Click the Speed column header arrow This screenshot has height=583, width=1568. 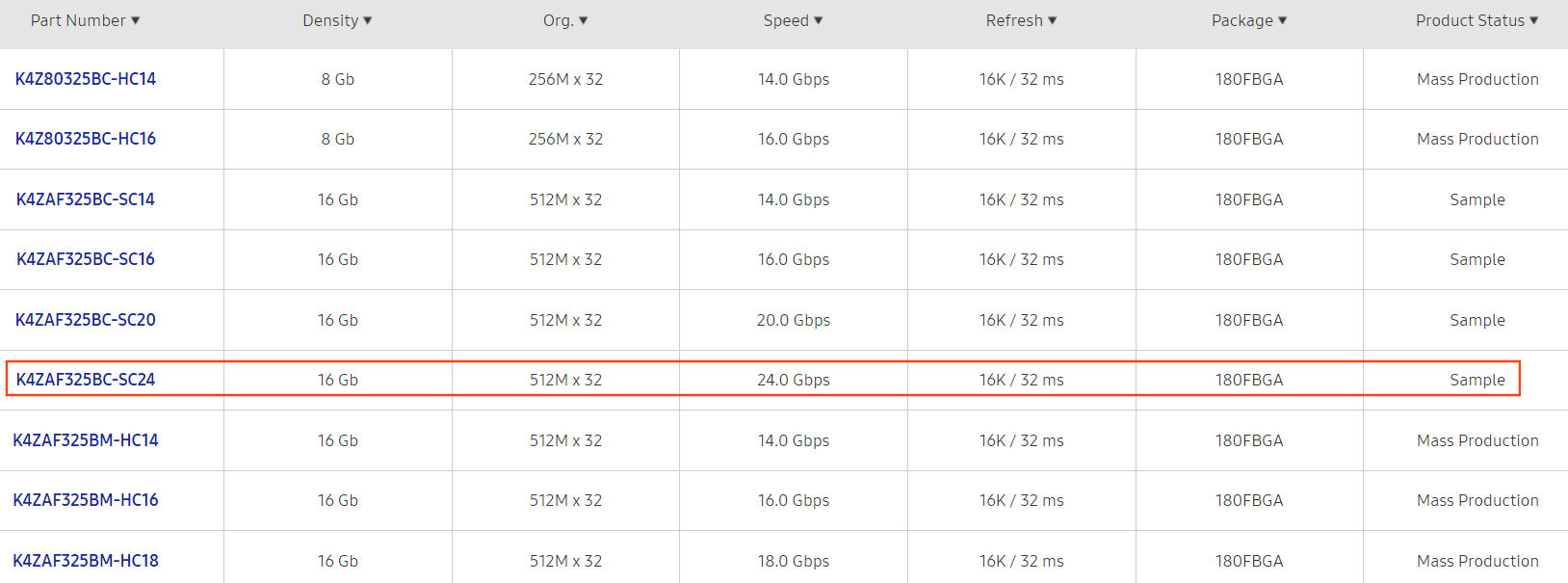(819, 21)
